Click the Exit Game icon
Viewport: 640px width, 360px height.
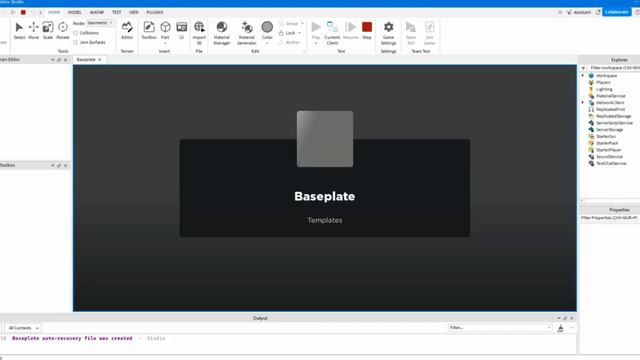(x=429, y=27)
